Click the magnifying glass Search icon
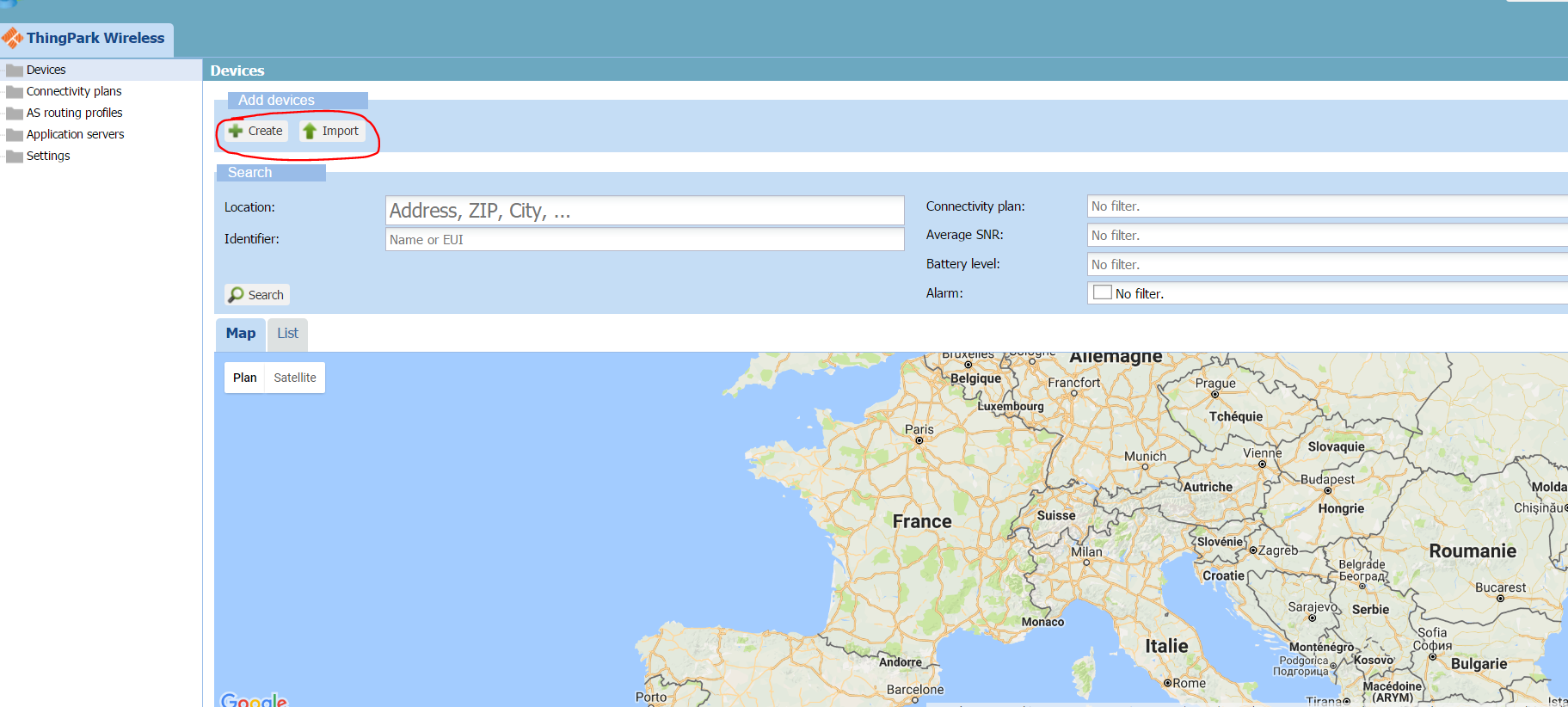The height and width of the screenshot is (707, 1568). tap(236, 295)
